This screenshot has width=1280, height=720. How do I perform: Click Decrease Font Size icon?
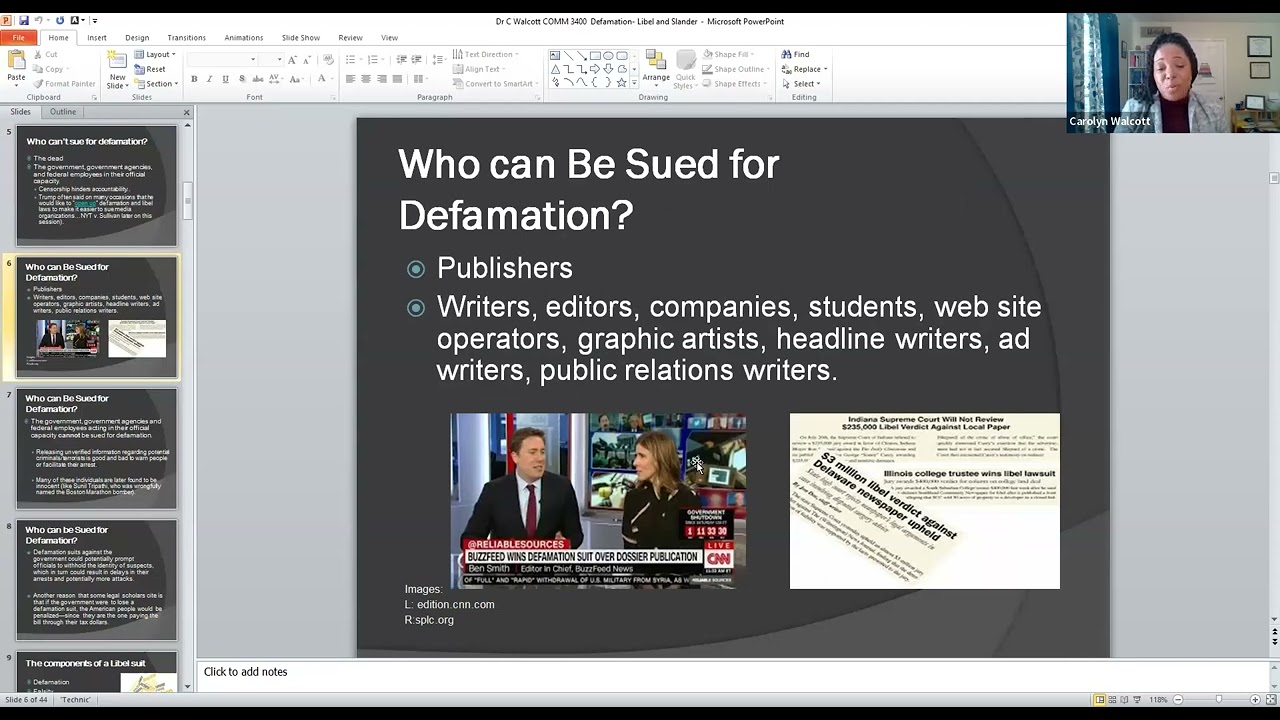(x=305, y=60)
